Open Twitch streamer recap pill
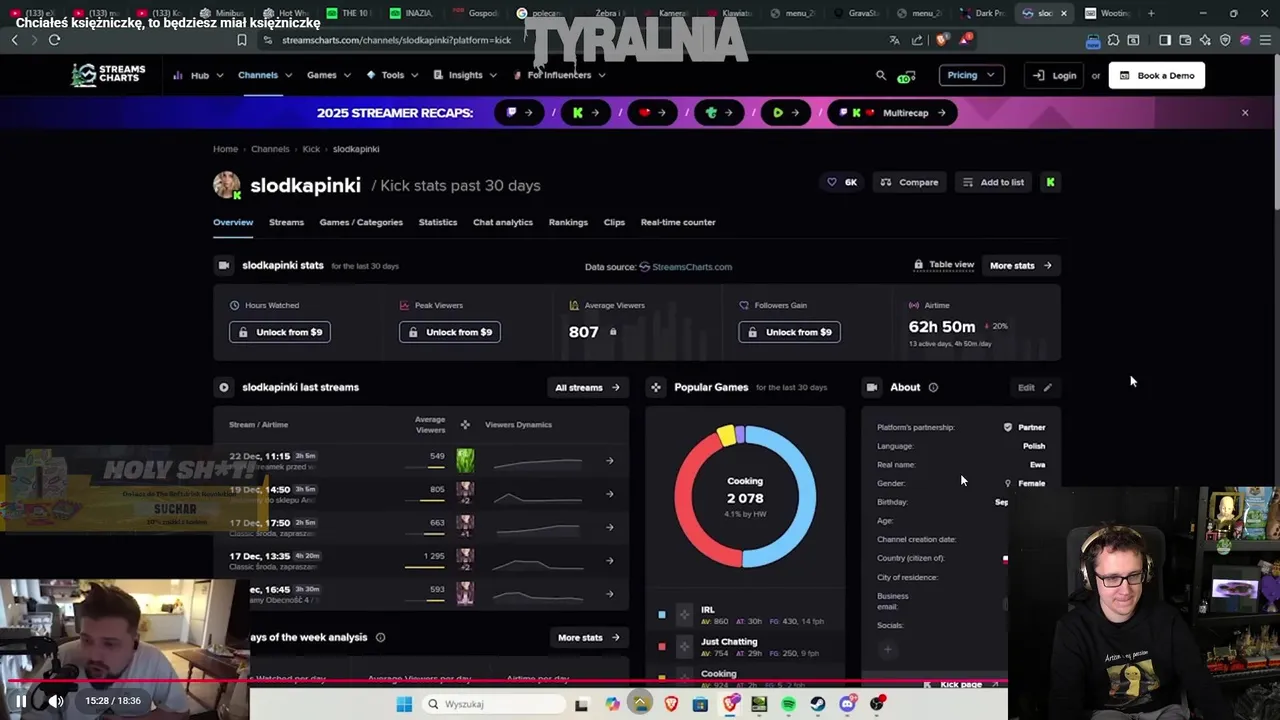Screen dimensions: 1280x720 click(x=520, y=113)
